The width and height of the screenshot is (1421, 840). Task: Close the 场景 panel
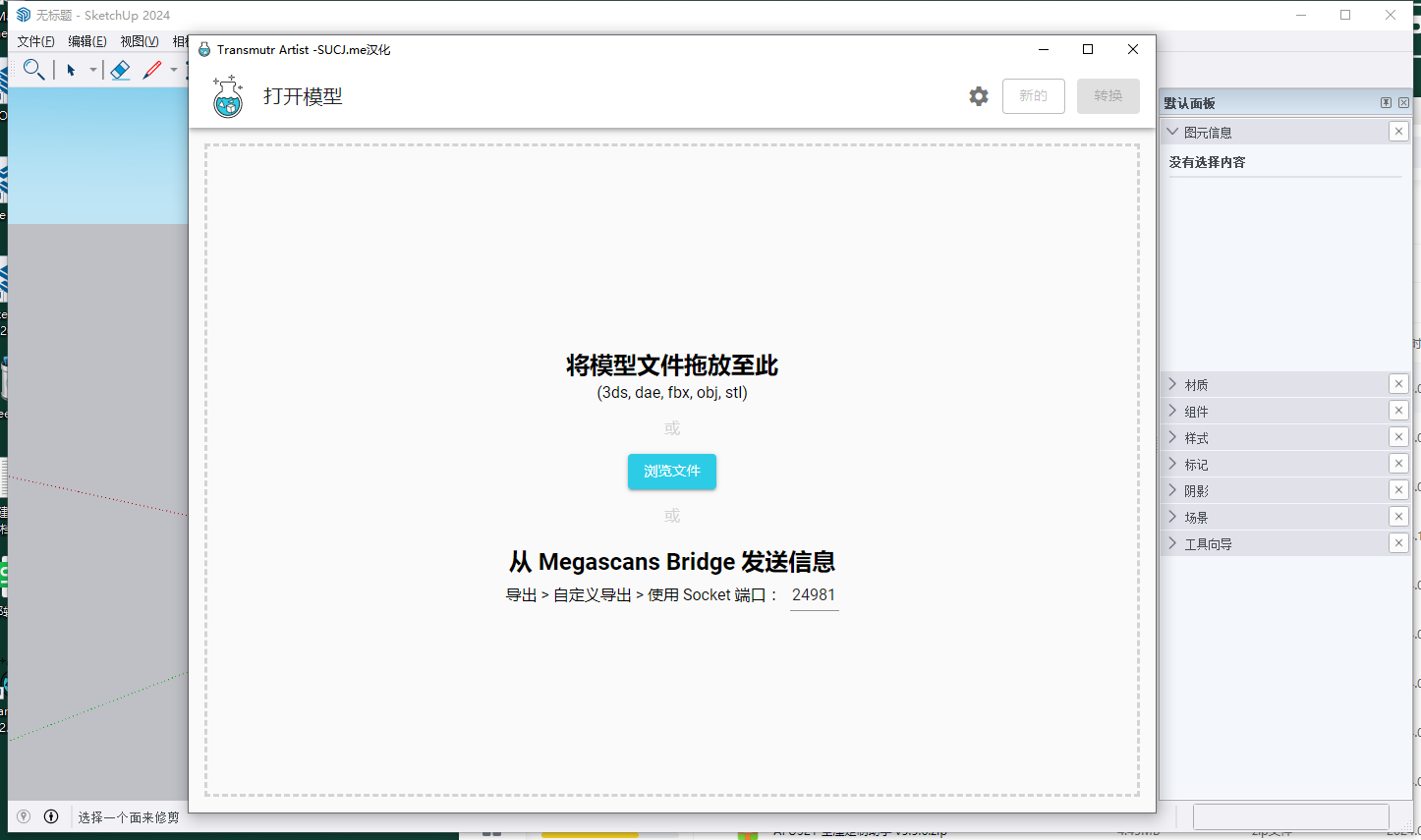(x=1398, y=517)
